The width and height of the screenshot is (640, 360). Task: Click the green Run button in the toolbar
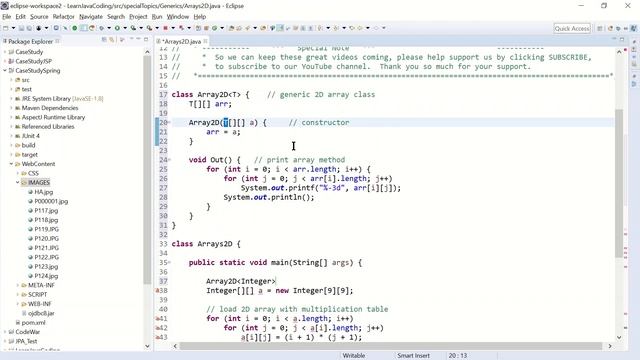tap(117, 28)
